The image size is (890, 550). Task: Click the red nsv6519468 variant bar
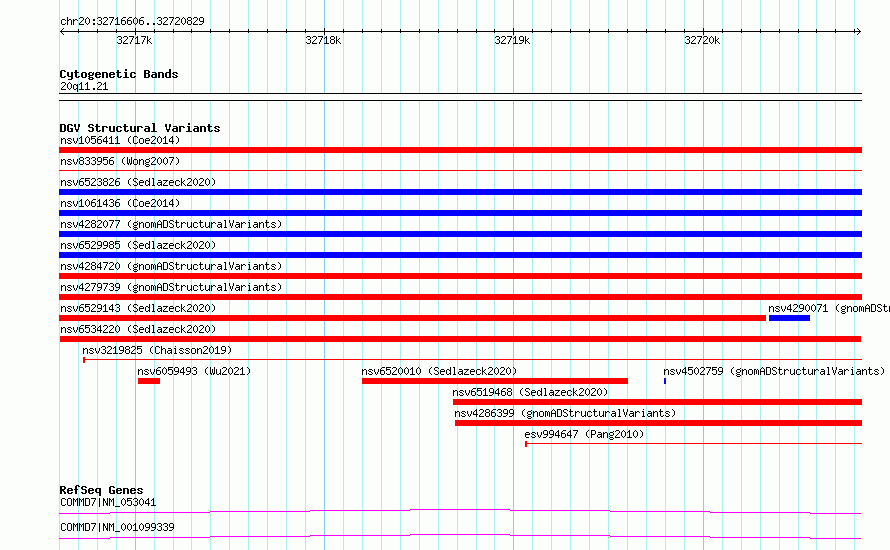657,402
